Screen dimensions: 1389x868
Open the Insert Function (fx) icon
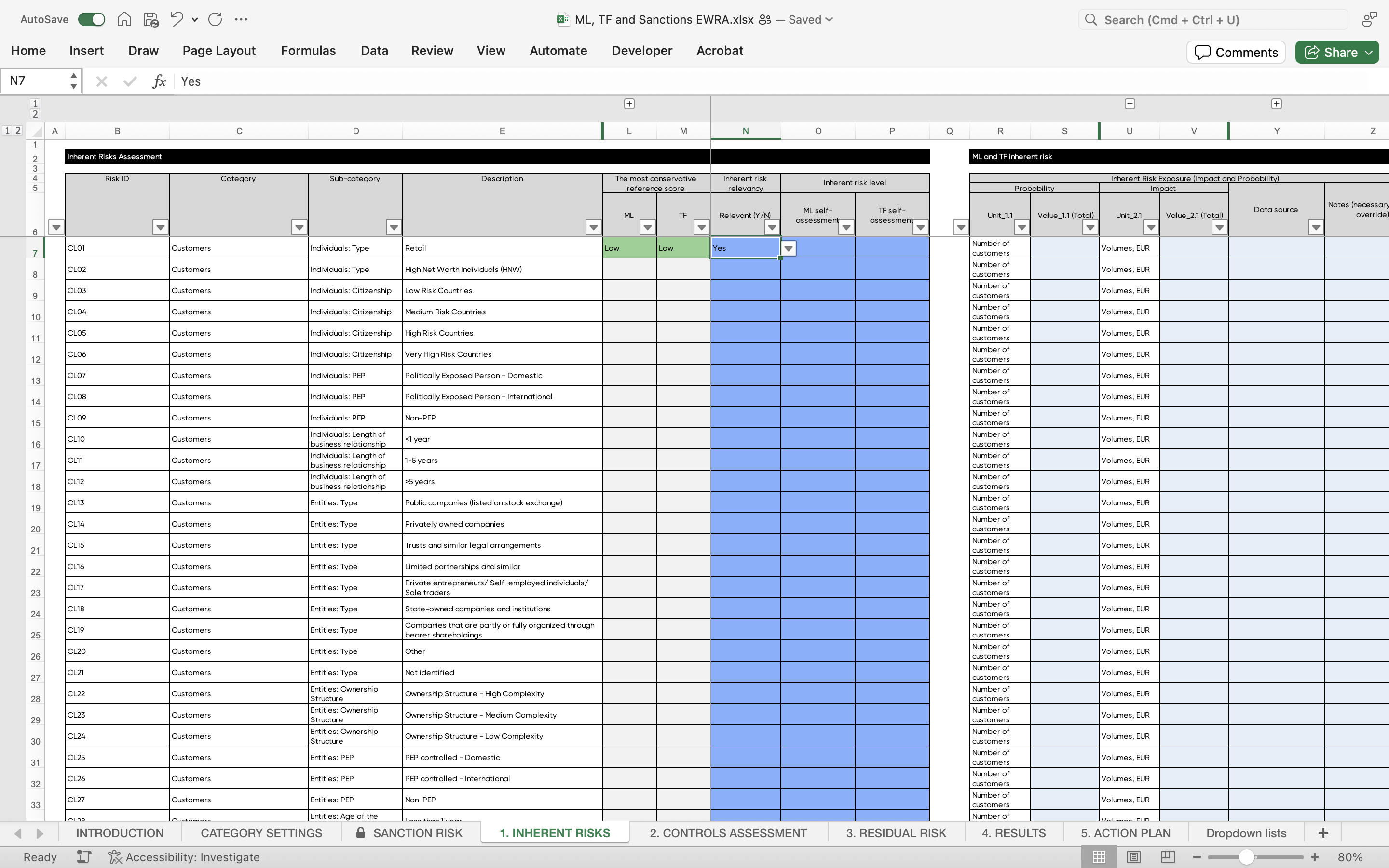pyautogui.click(x=159, y=81)
